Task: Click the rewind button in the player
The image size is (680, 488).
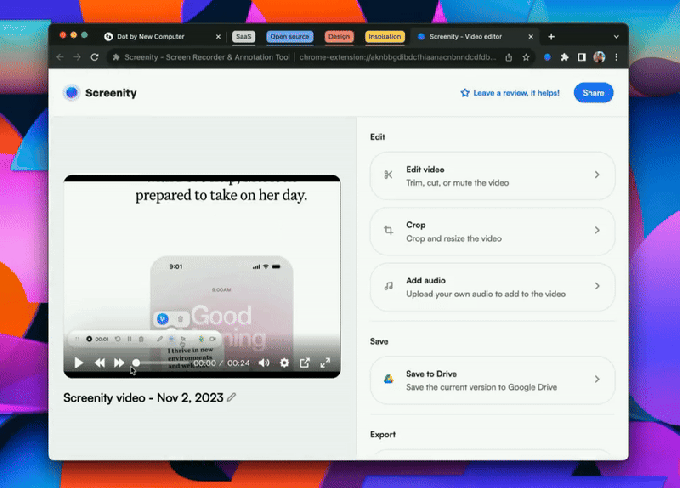Action: point(100,363)
